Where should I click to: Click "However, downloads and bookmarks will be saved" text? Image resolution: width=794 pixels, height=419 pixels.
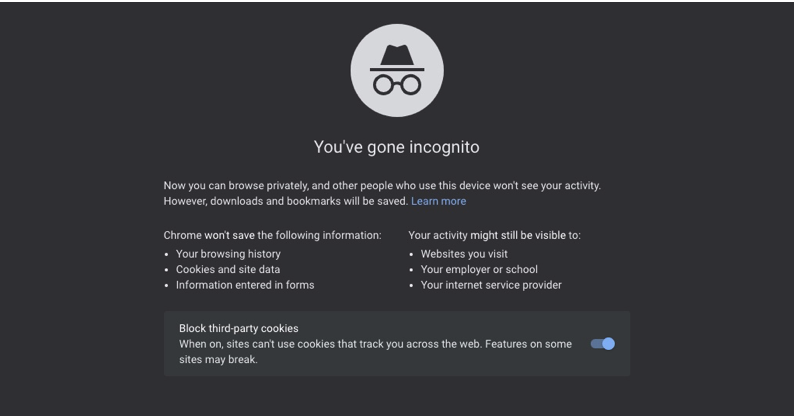click(x=286, y=201)
